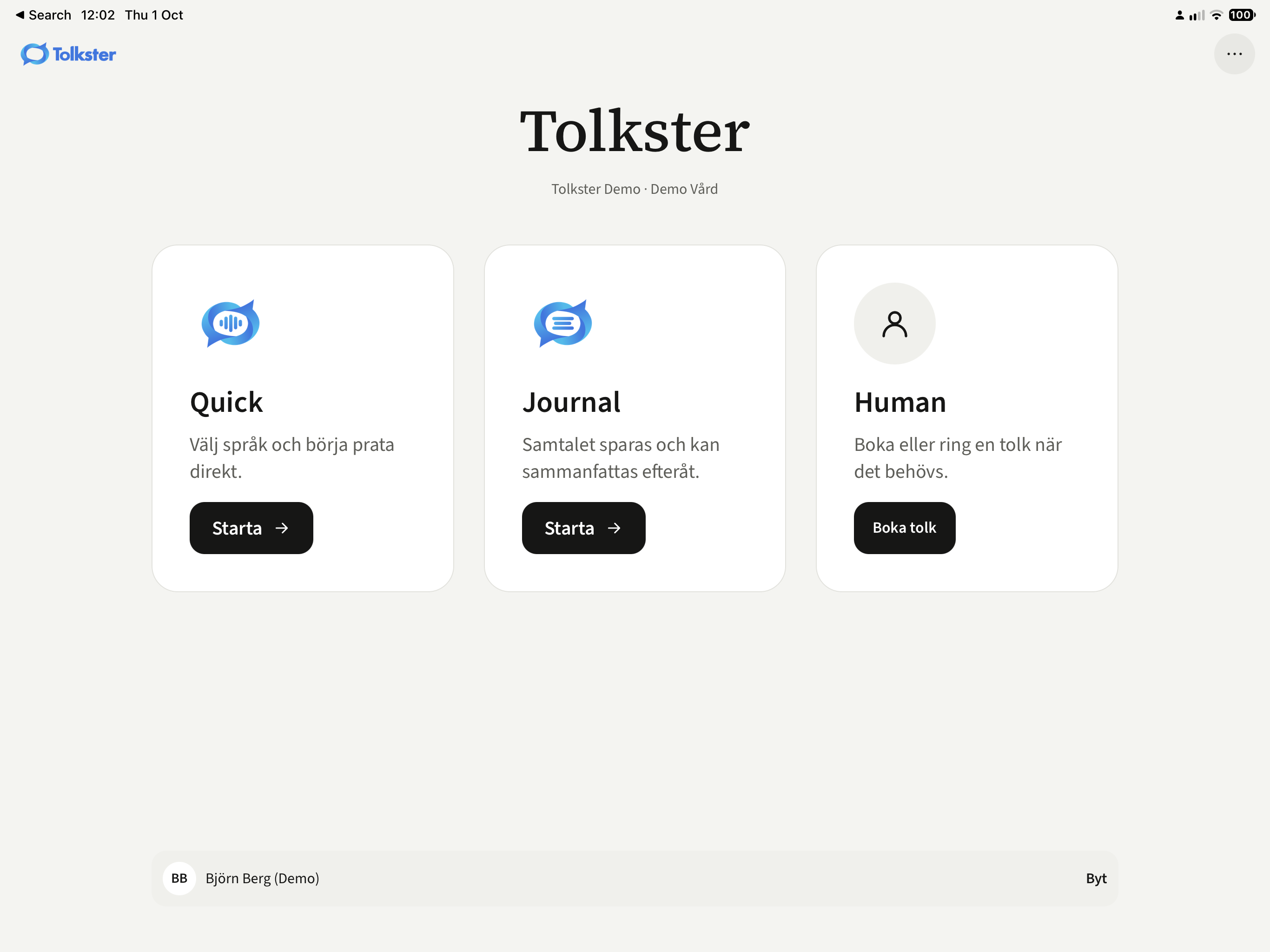Open the three-dot more options menu
This screenshot has width=1270, height=952.
coord(1234,54)
